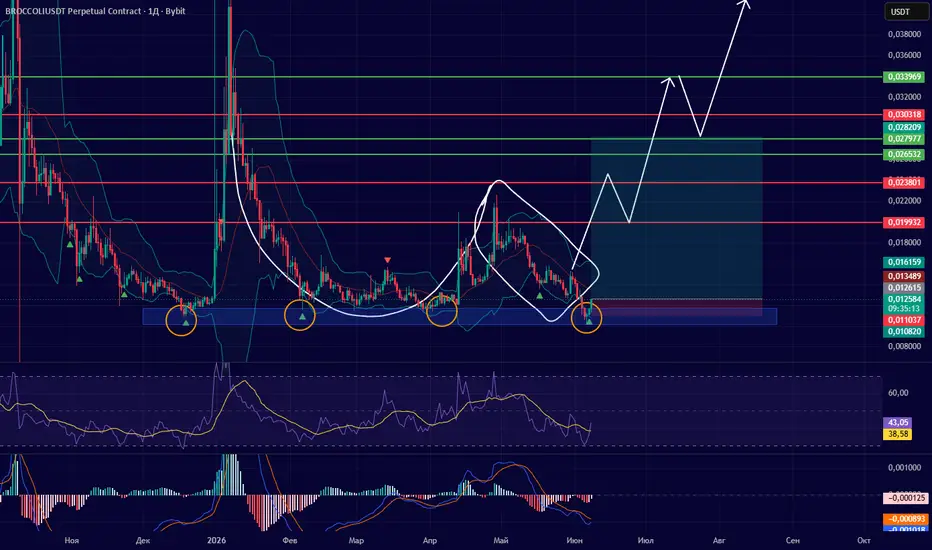Click the MACD 0,001000 scale value

click(904, 467)
